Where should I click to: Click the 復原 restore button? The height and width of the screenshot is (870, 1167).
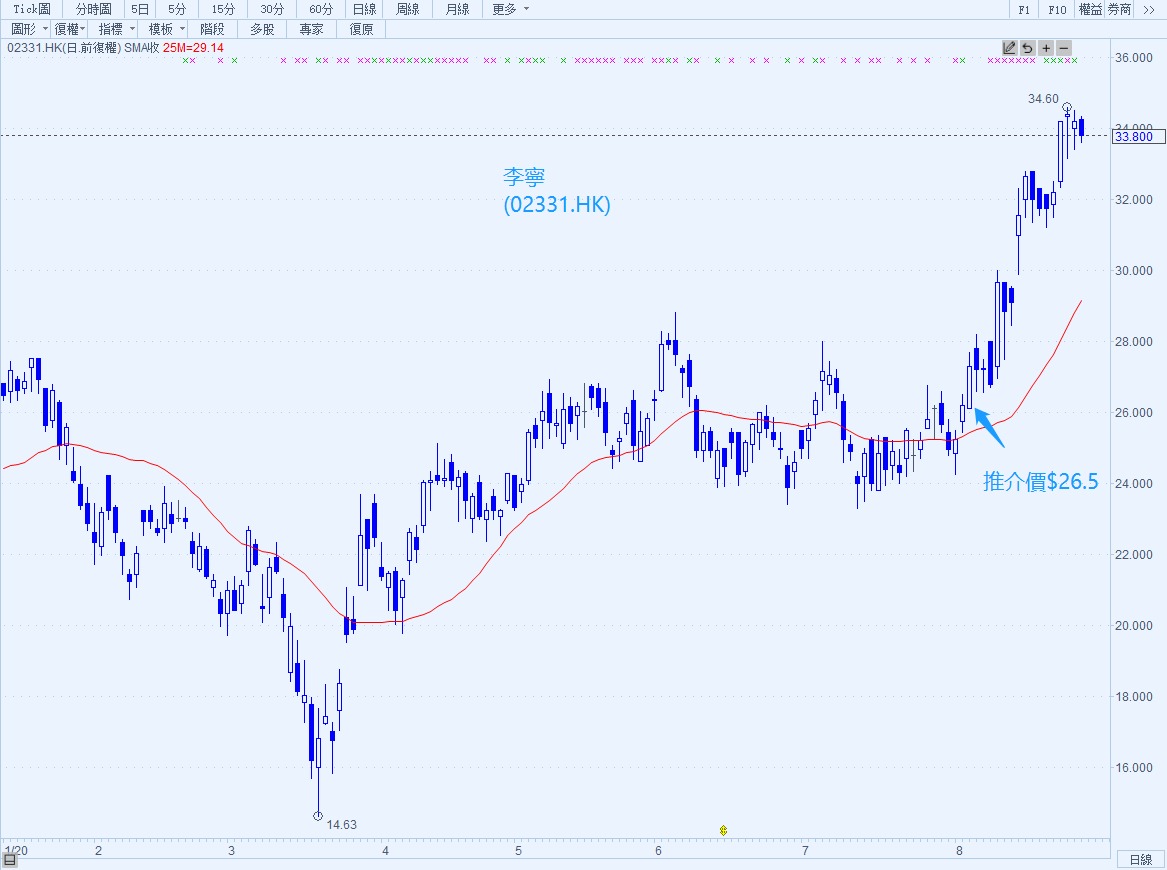click(361, 29)
